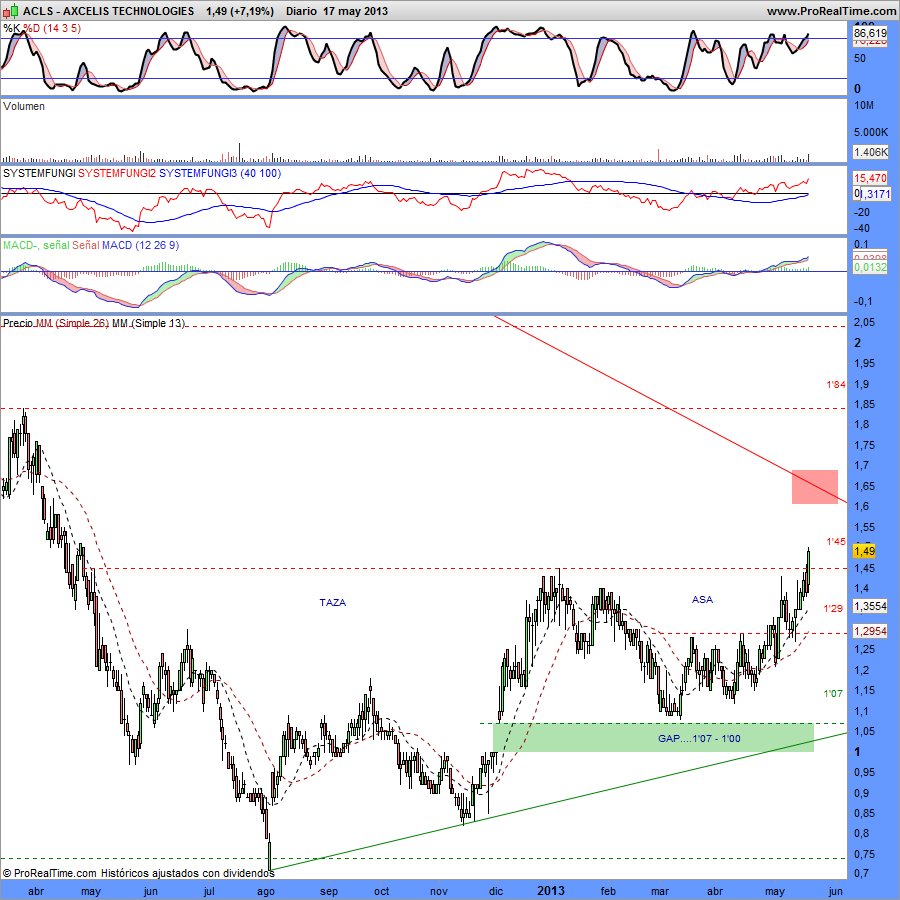Select the ACLS - AXCELIS TECHNOLOGIES title
Image resolution: width=900 pixels, height=900 pixels.
point(108,11)
